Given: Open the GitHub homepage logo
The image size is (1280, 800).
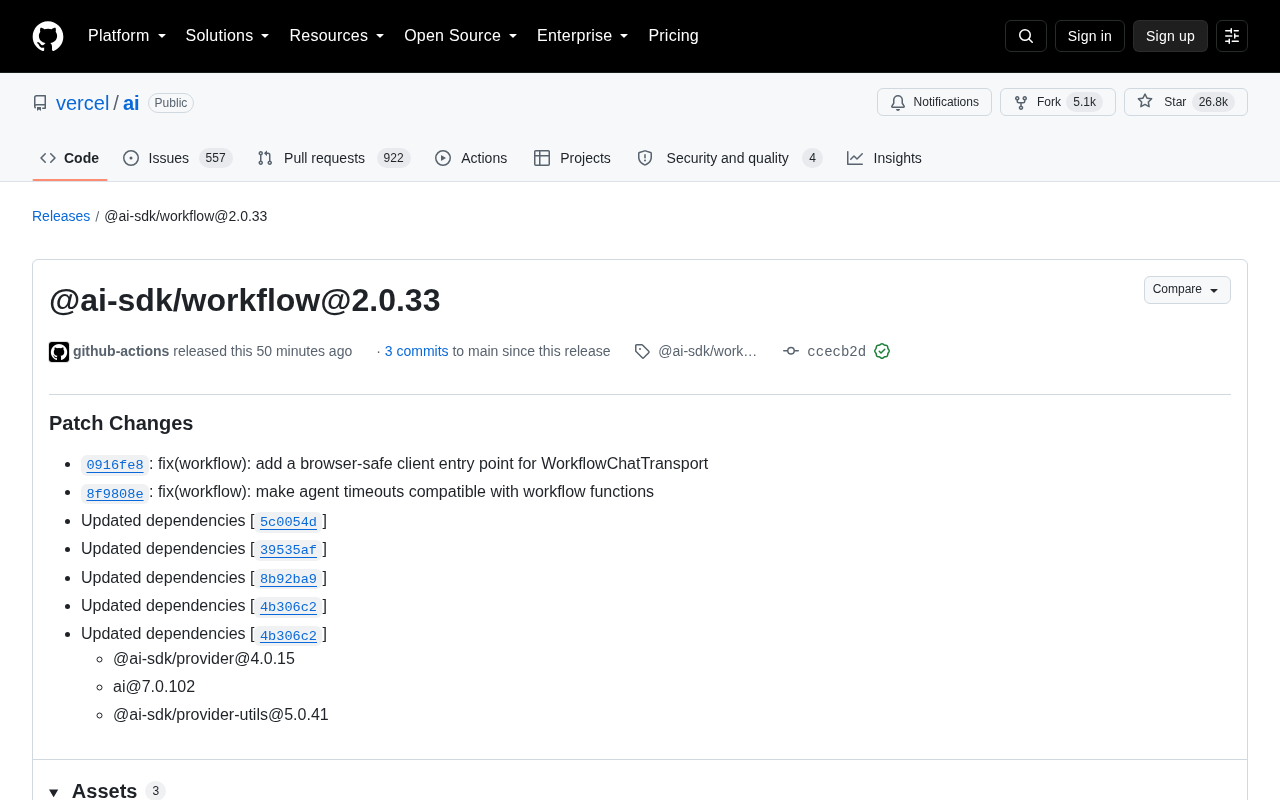Looking at the screenshot, I should pyautogui.click(x=48, y=36).
